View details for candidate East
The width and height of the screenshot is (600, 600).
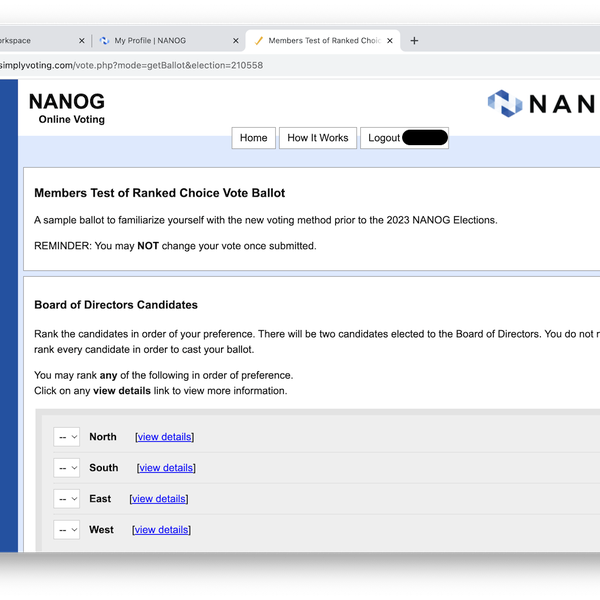coord(159,499)
